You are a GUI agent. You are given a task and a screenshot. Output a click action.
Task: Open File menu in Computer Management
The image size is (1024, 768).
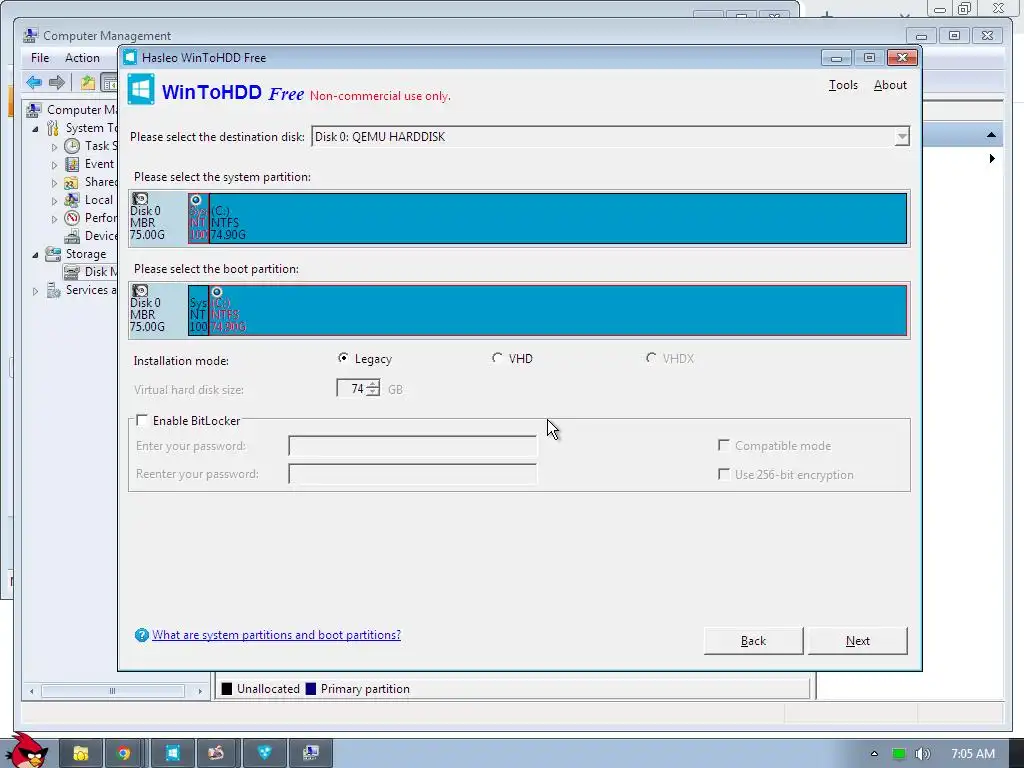pyautogui.click(x=40, y=57)
